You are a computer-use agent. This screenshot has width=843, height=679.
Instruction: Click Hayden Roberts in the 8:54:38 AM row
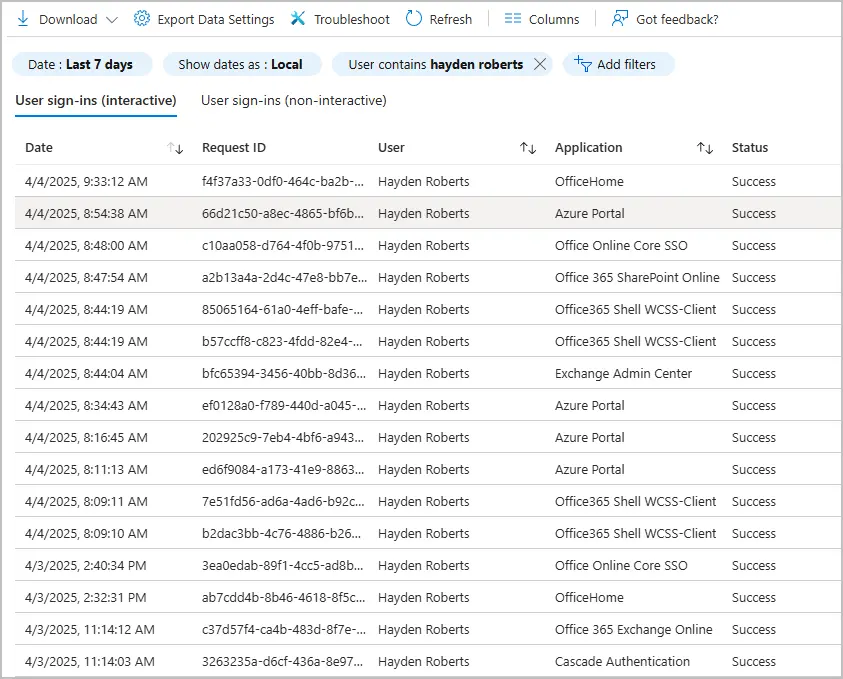tap(424, 213)
